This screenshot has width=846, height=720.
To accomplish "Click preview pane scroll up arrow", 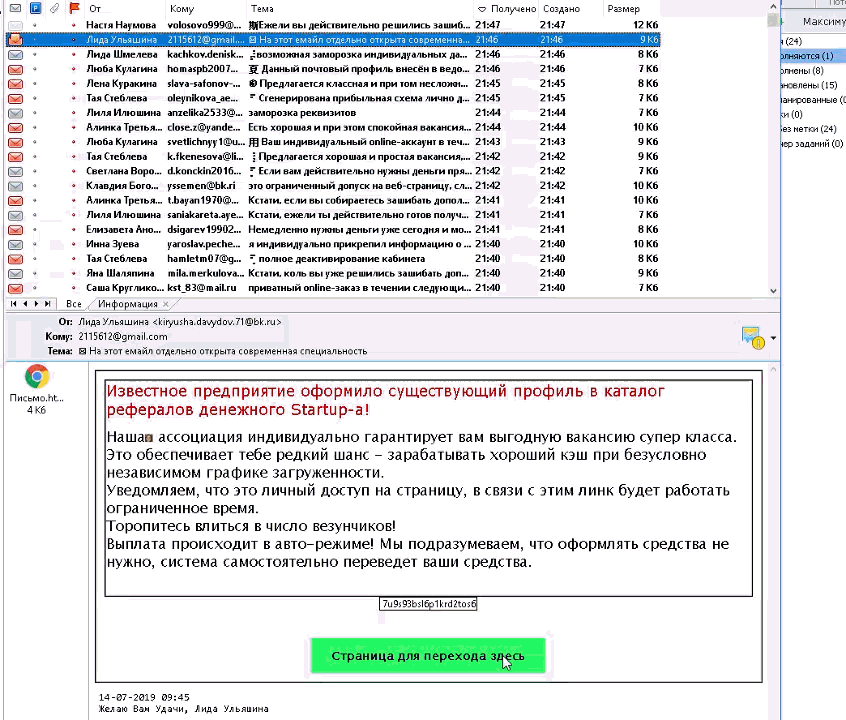I will (773, 370).
